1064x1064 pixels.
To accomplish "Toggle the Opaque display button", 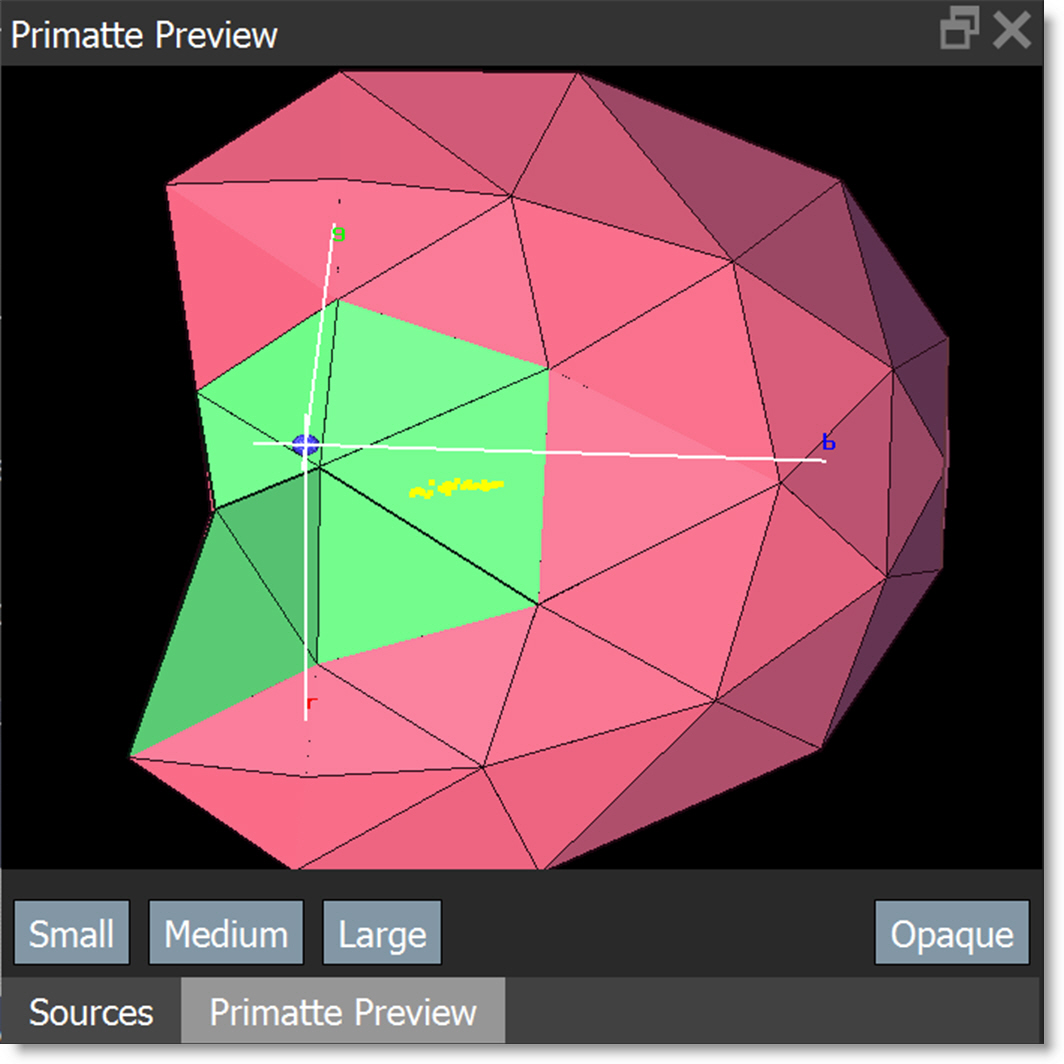I will (951, 934).
